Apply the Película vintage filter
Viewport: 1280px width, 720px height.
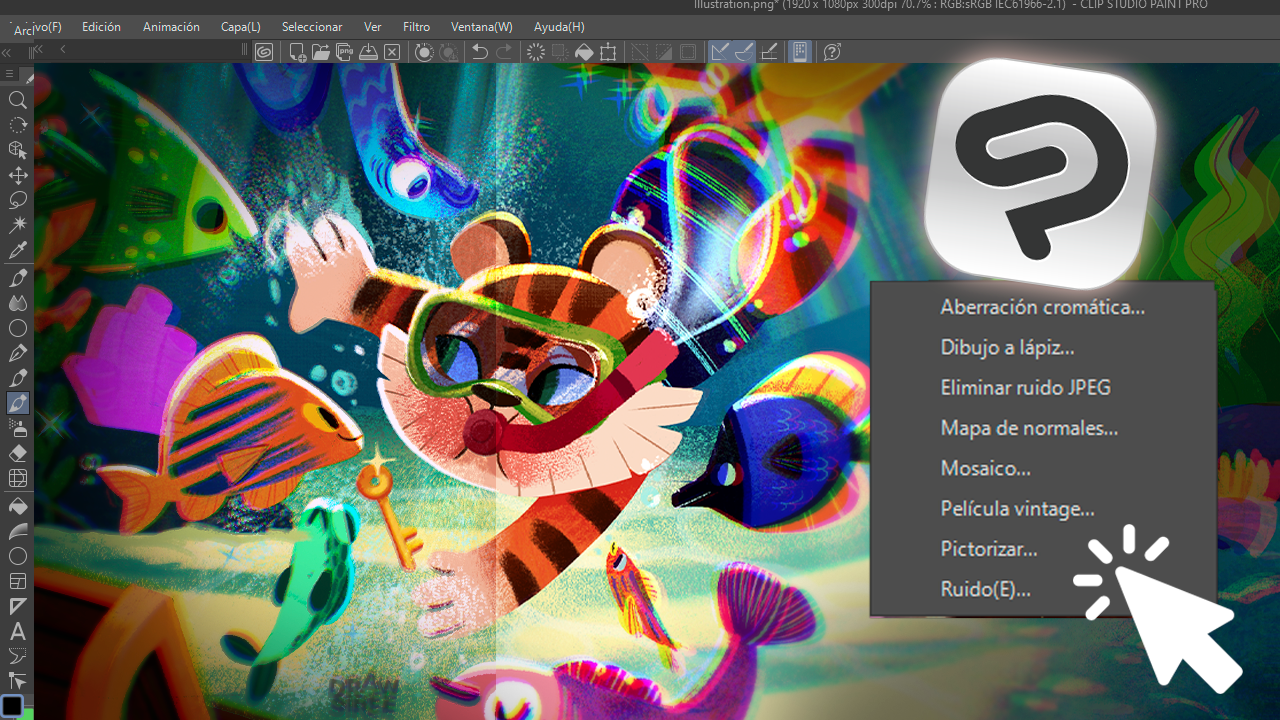[1017, 508]
